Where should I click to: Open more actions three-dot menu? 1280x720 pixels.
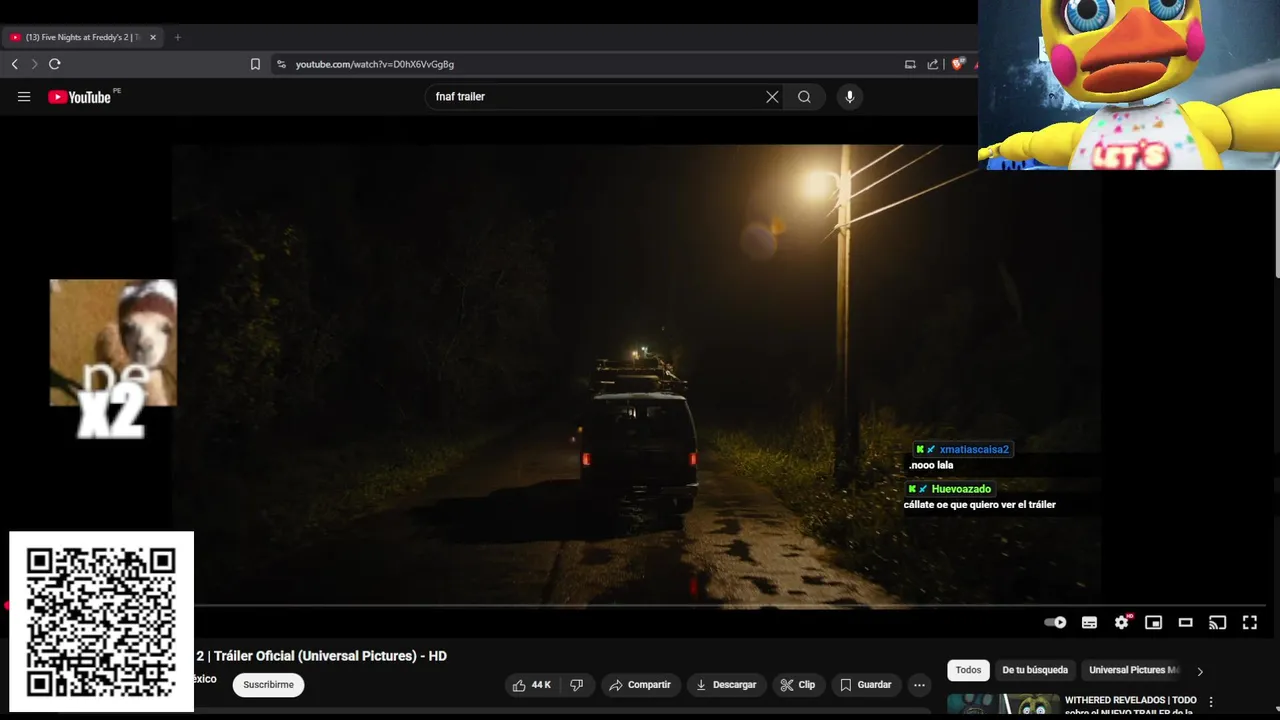click(919, 685)
